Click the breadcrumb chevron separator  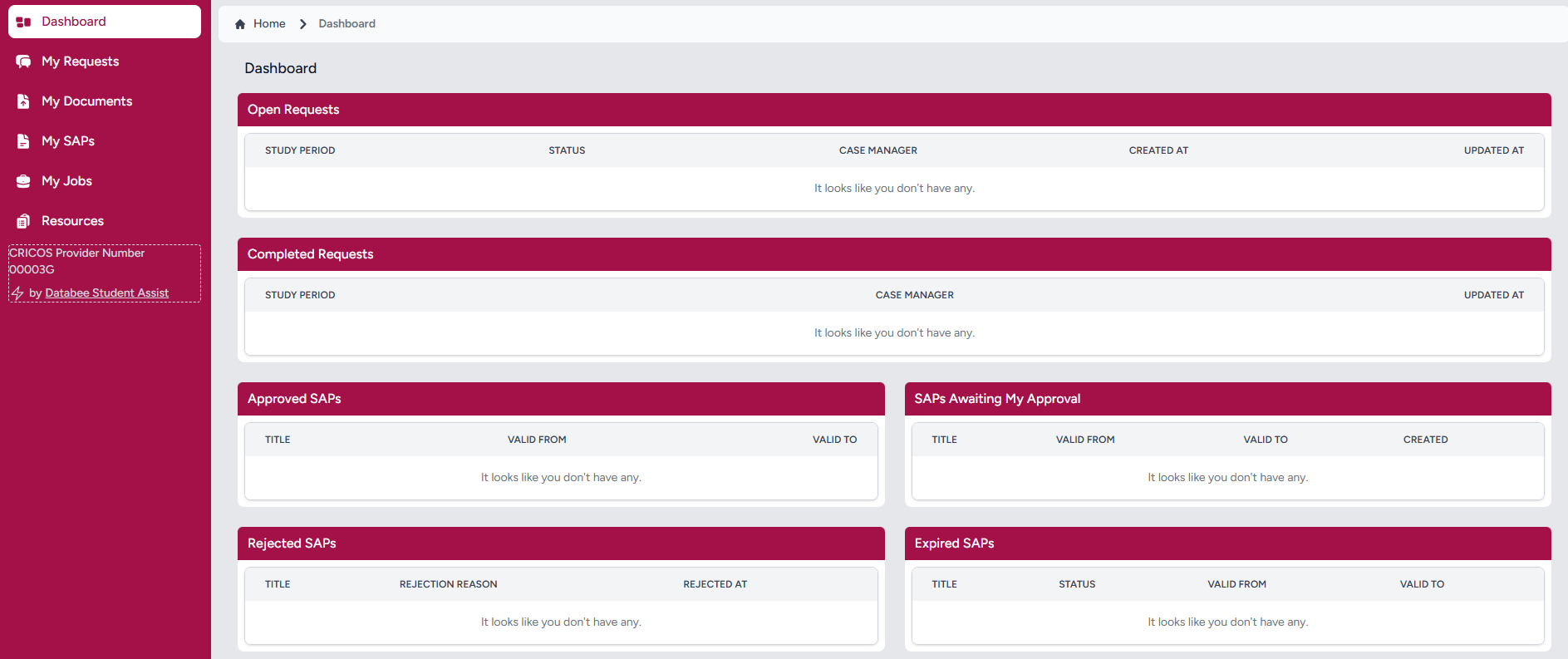coord(302,24)
